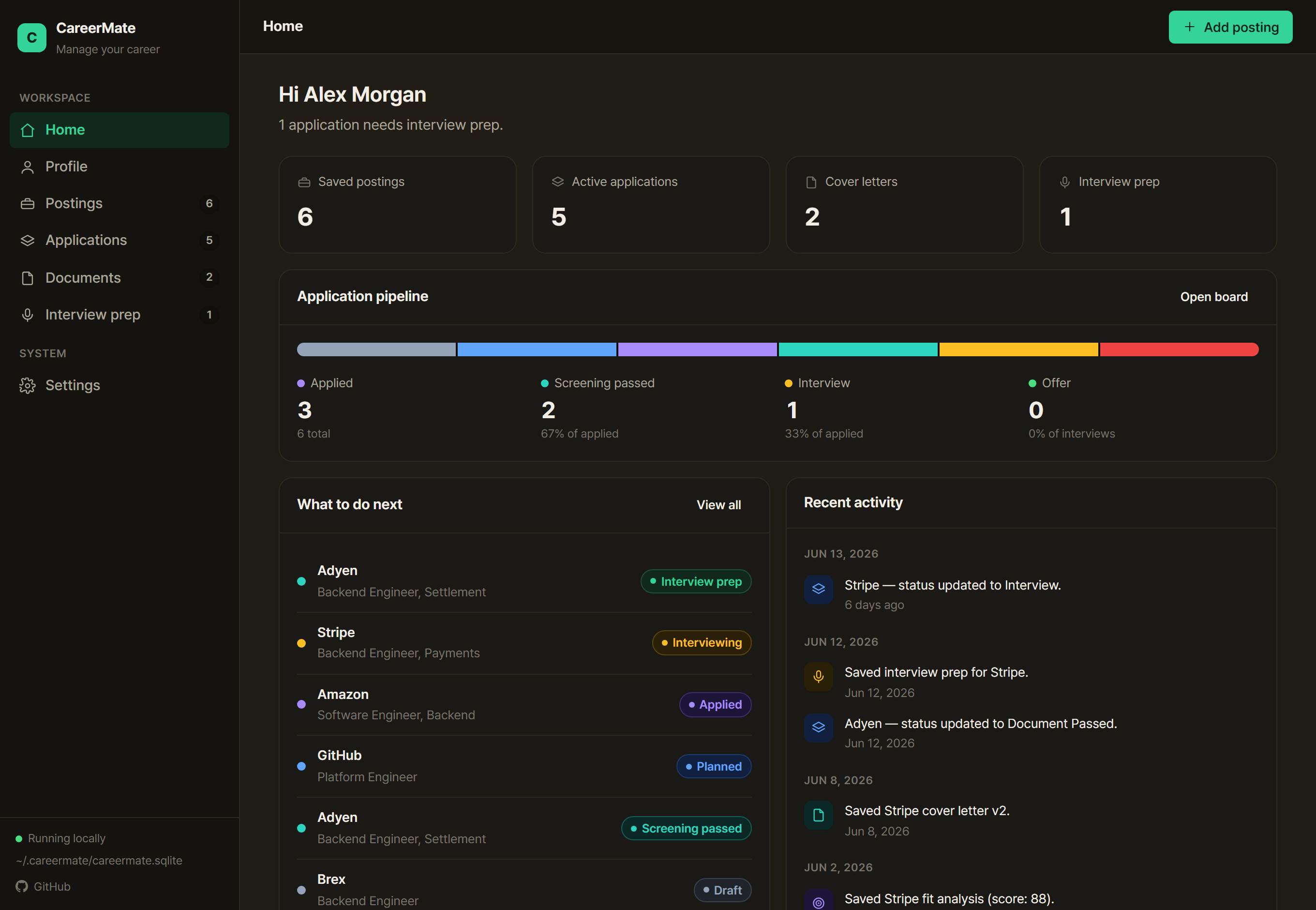The image size is (1316, 910).
Task: Click the layers icon on Active applications card
Action: 557,182
